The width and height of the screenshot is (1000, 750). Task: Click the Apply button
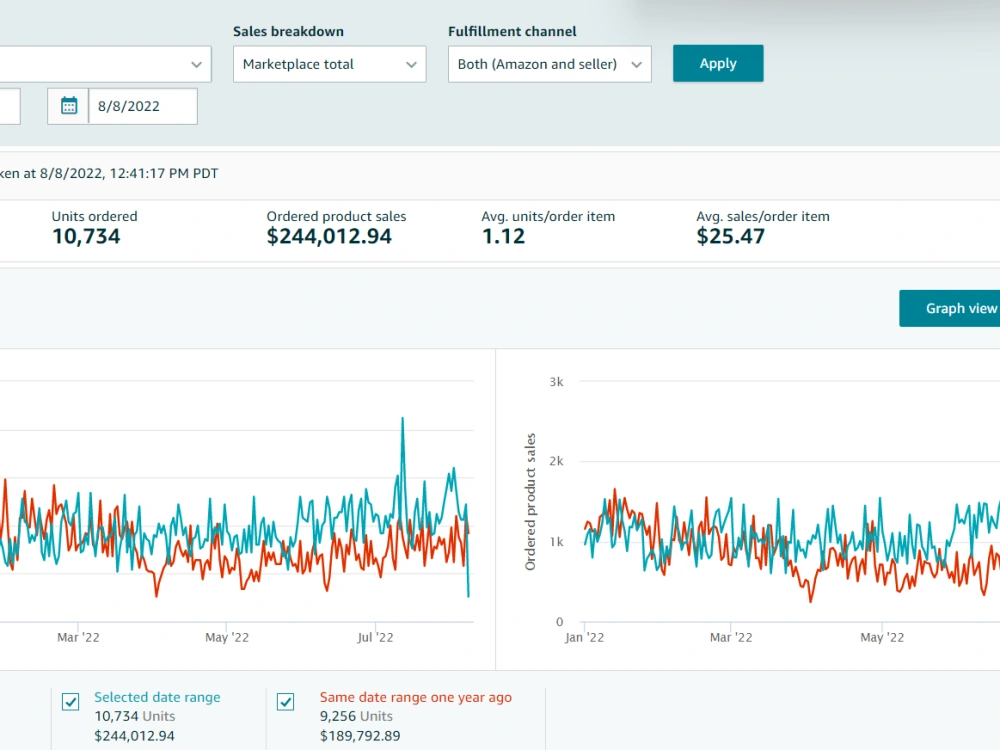(717, 63)
